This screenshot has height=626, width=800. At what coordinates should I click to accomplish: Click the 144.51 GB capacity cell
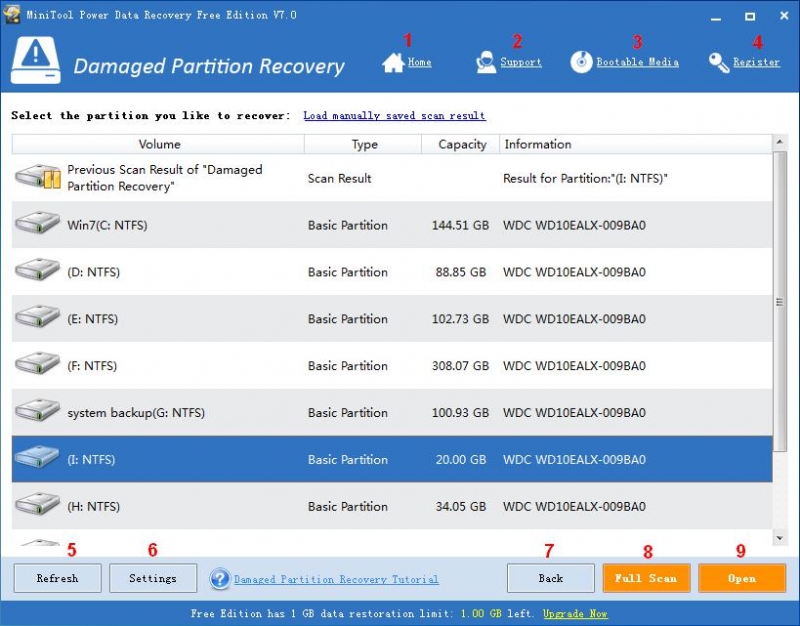[460, 225]
